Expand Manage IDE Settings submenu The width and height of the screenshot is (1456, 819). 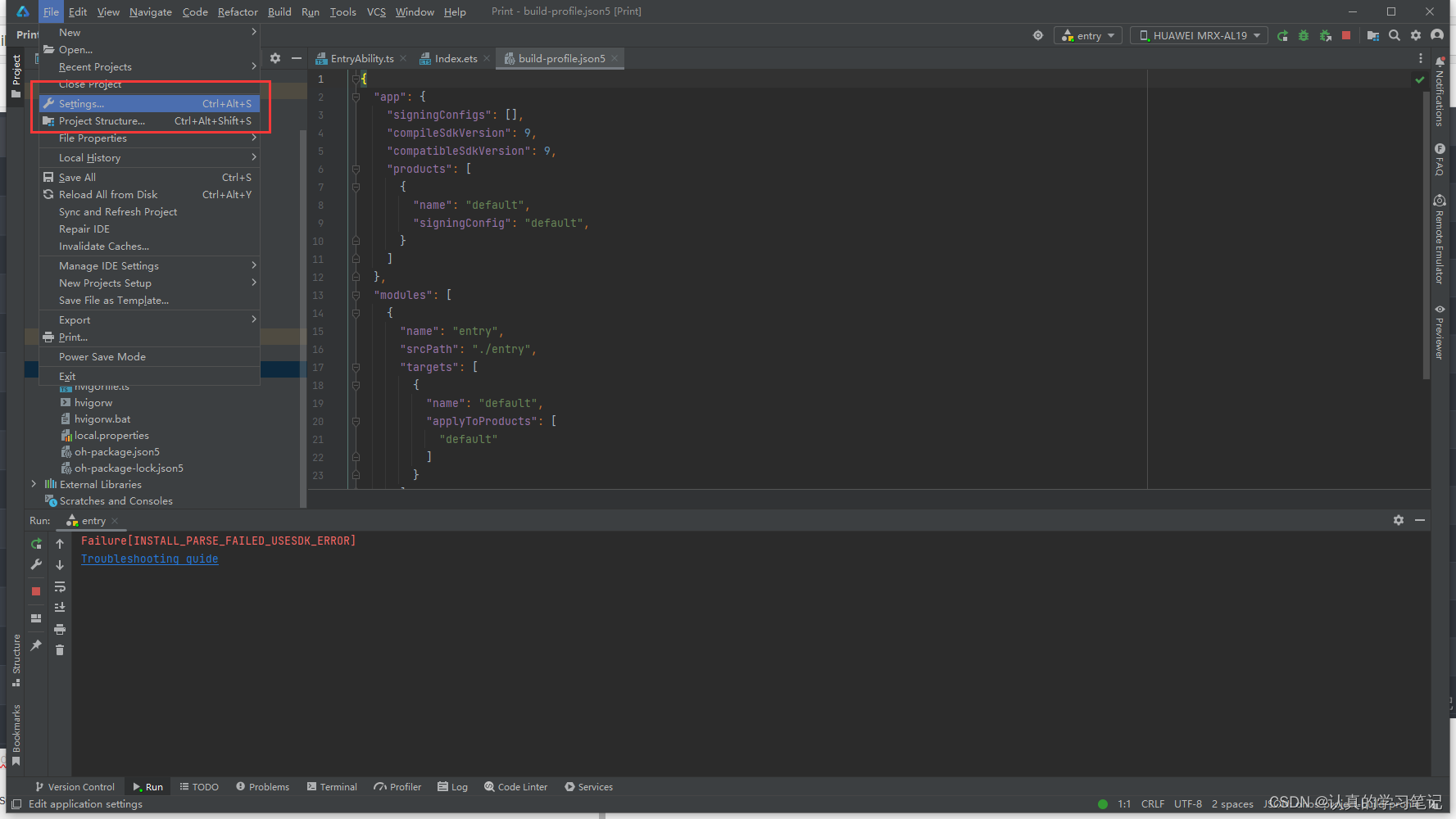coord(149,266)
